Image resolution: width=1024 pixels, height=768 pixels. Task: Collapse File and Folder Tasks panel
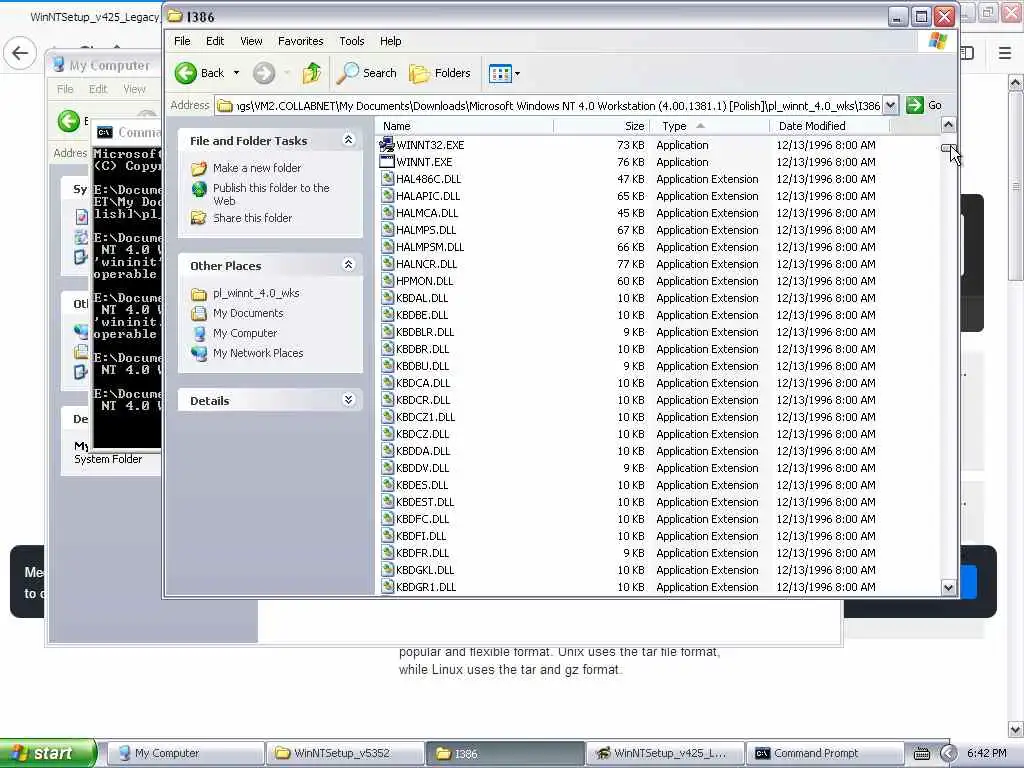point(348,140)
